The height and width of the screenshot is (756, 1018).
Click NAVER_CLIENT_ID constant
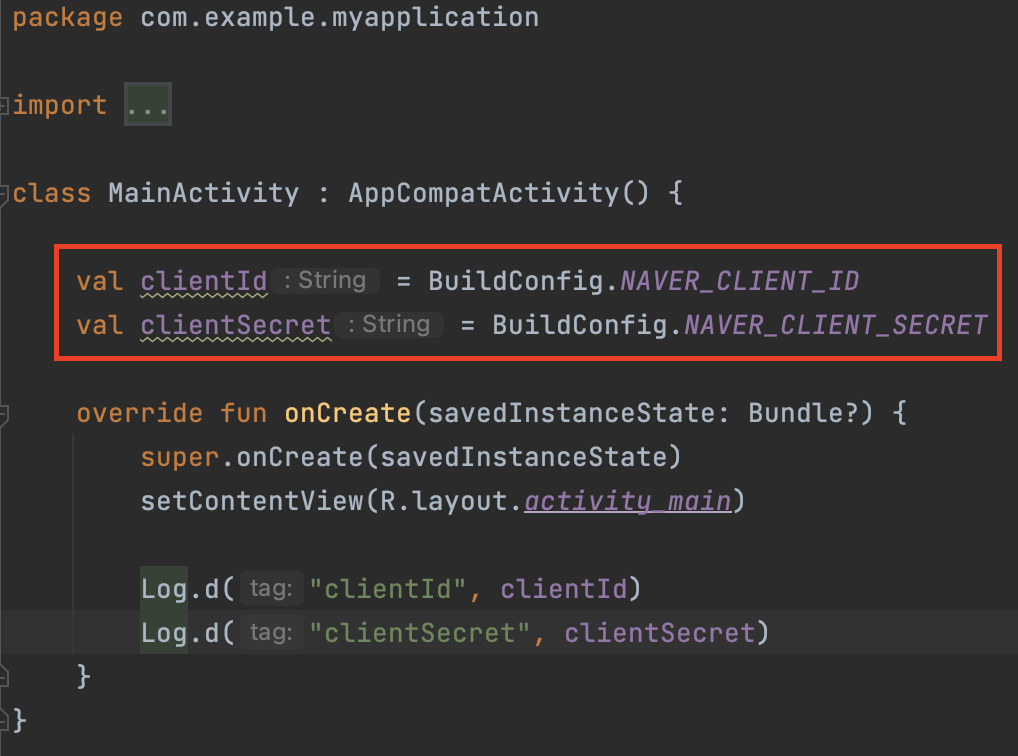click(739, 281)
